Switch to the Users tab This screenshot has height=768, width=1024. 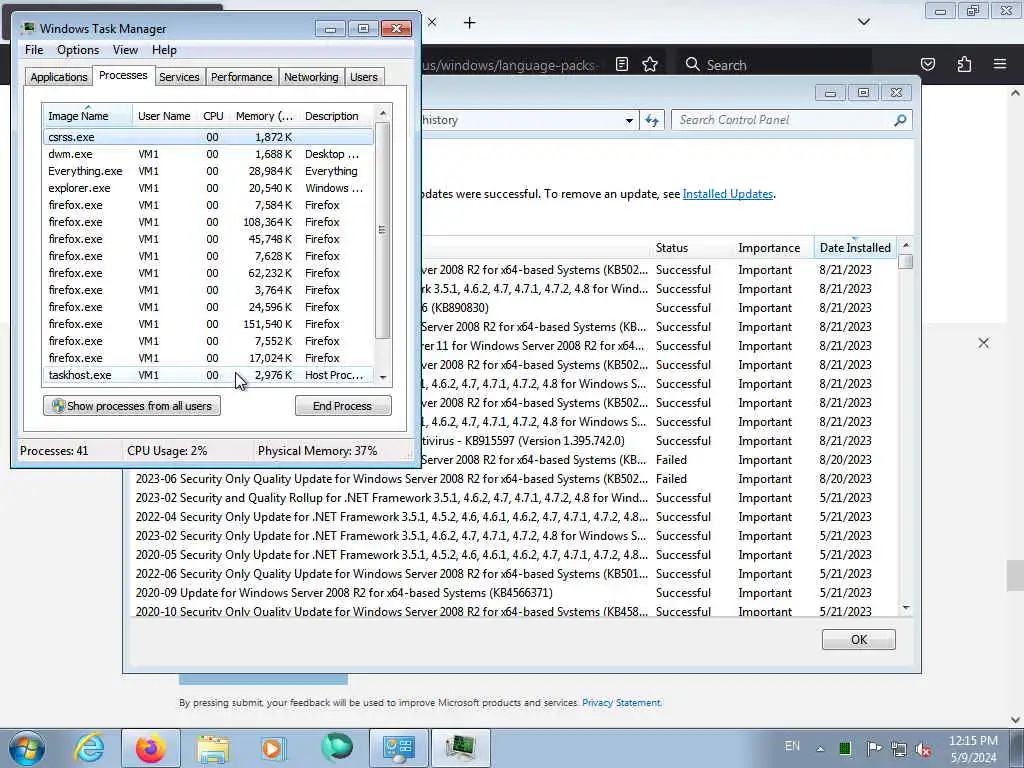pos(363,77)
